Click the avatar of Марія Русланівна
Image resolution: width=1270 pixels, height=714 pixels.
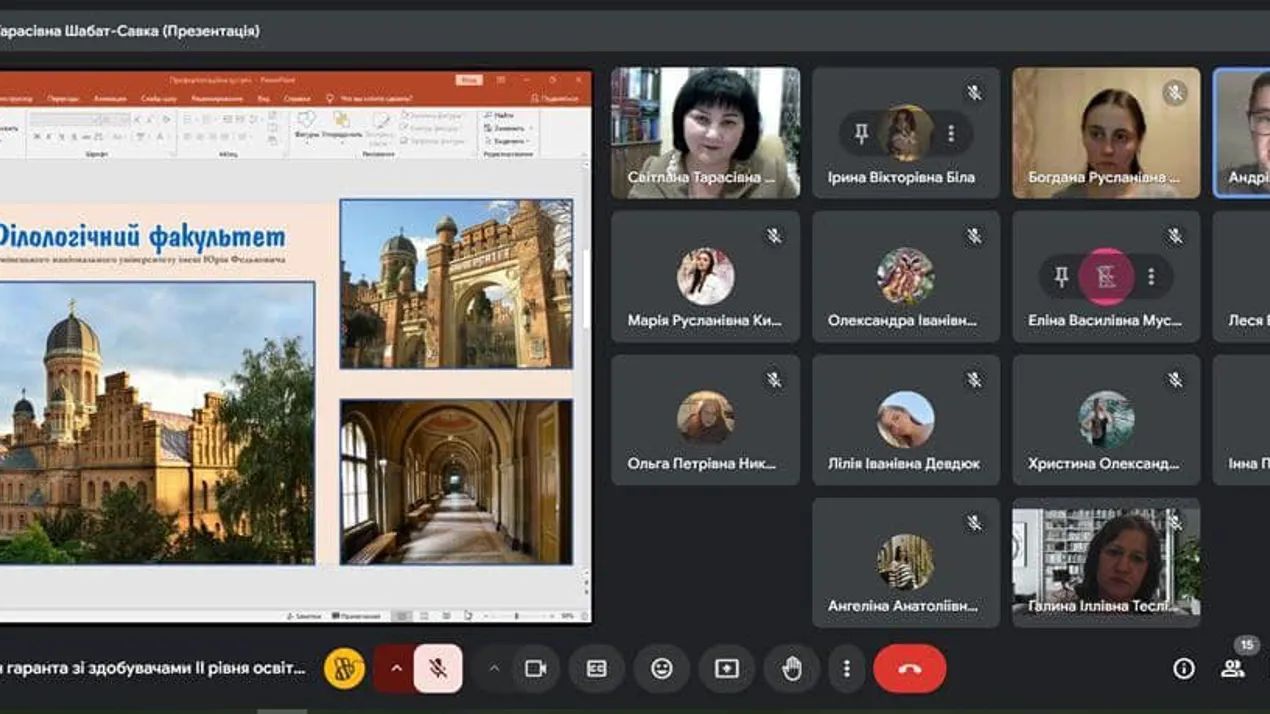point(706,276)
